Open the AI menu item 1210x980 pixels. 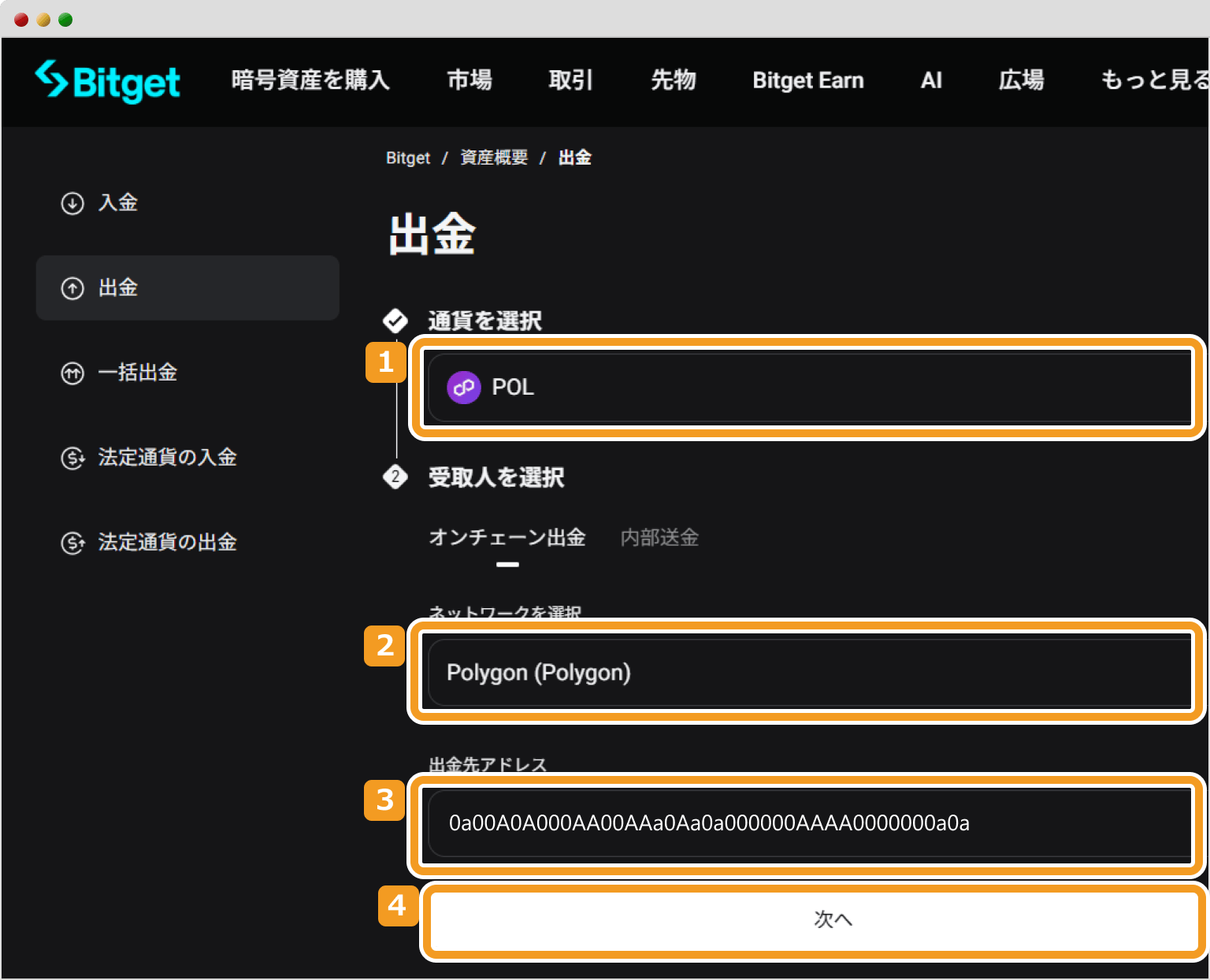pyautogui.click(x=931, y=80)
